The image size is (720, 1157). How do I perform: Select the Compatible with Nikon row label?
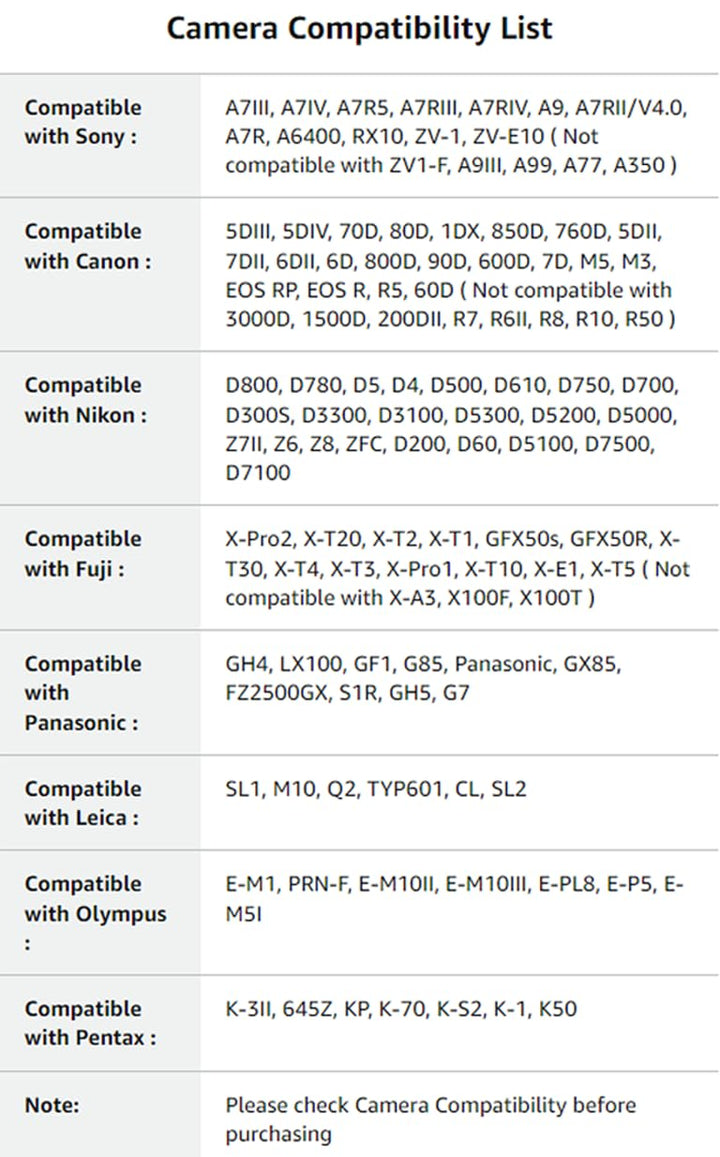click(x=85, y=400)
